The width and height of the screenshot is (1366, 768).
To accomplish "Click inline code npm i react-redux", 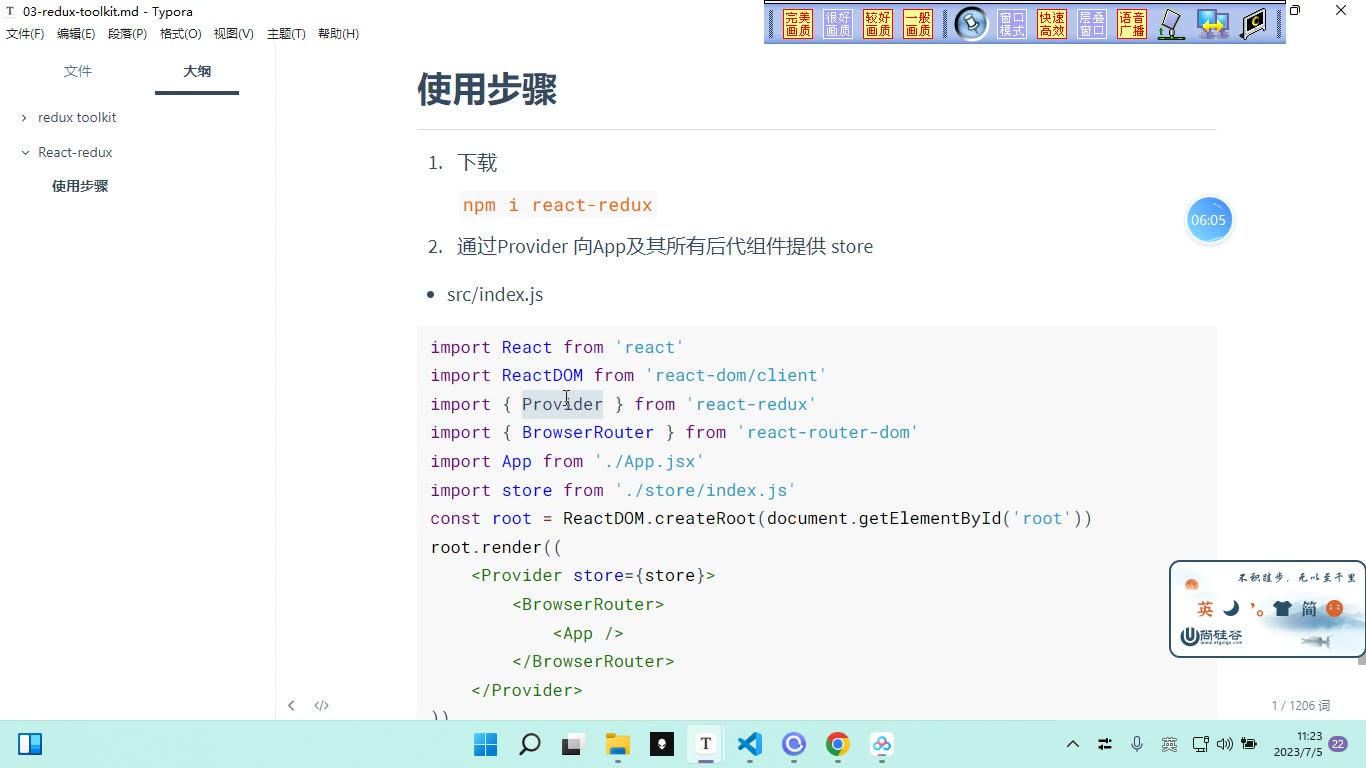I will pyautogui.click(x=557, y=205).
